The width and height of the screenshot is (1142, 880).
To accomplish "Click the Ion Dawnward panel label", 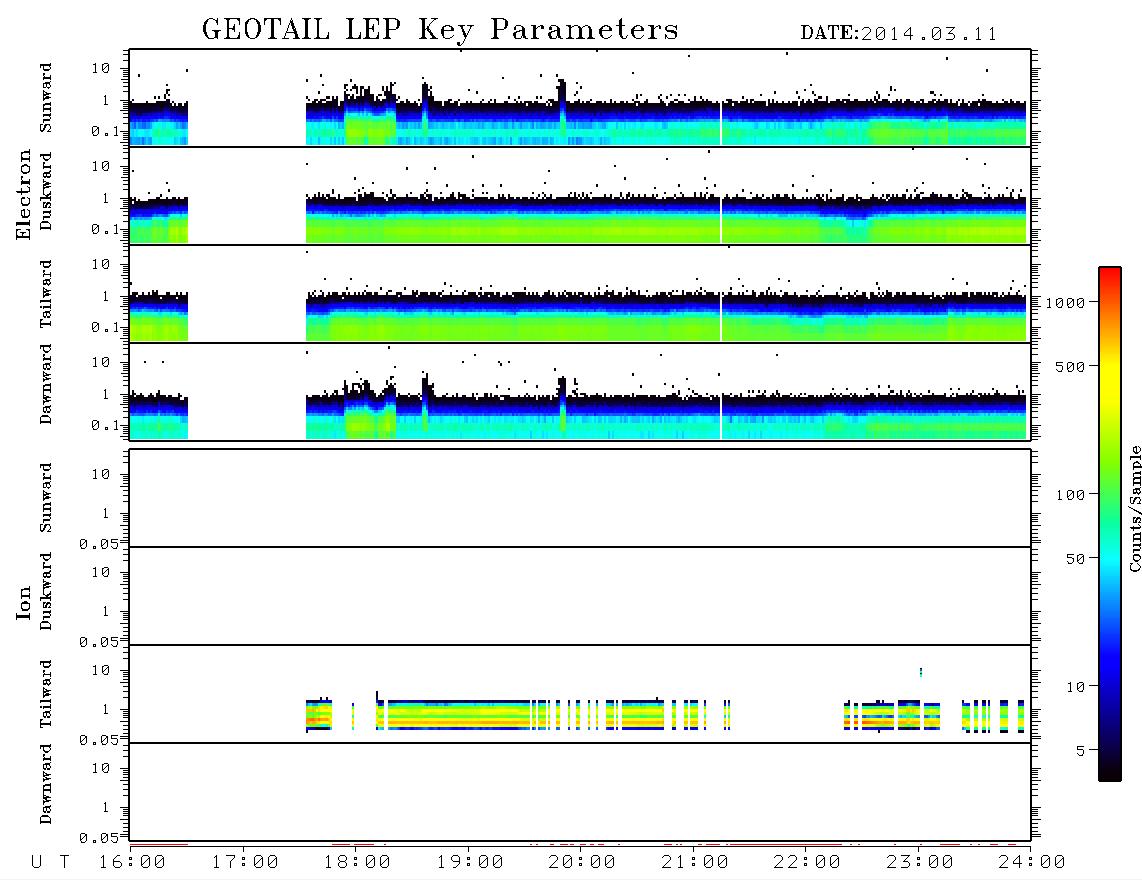I will pos(45,784).
